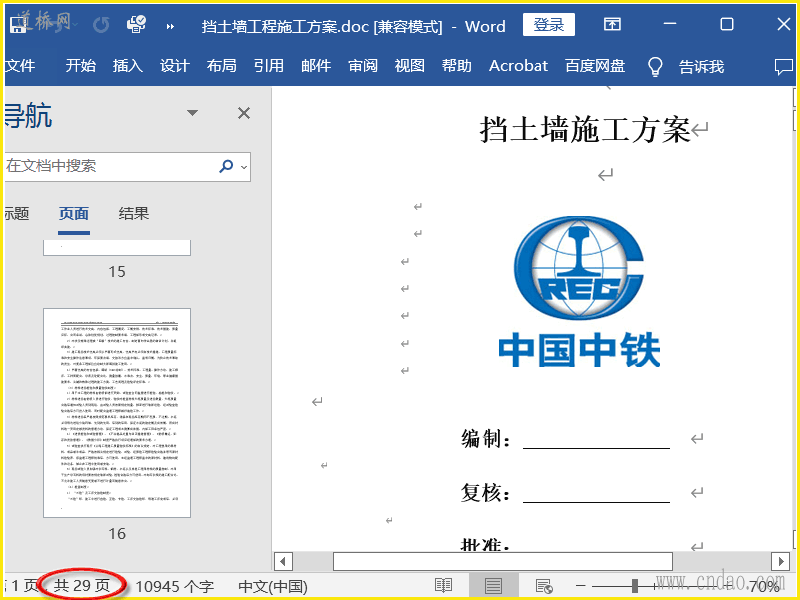Screen dimensions: 800x600
Task: Switch to Read Mode view icon
Action: (x=443, y=586)
